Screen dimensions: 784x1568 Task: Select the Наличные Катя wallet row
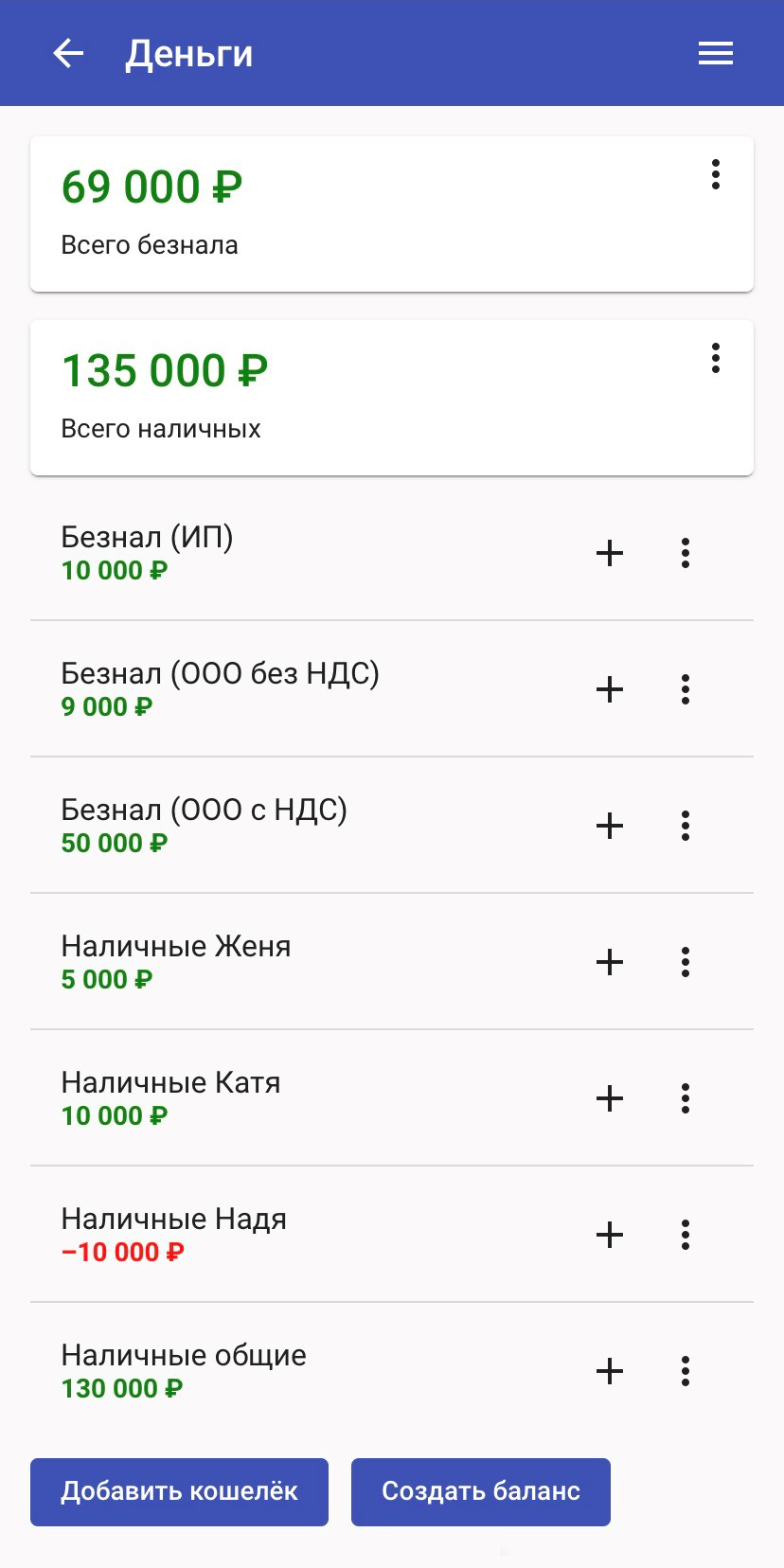pos(284,1098)
